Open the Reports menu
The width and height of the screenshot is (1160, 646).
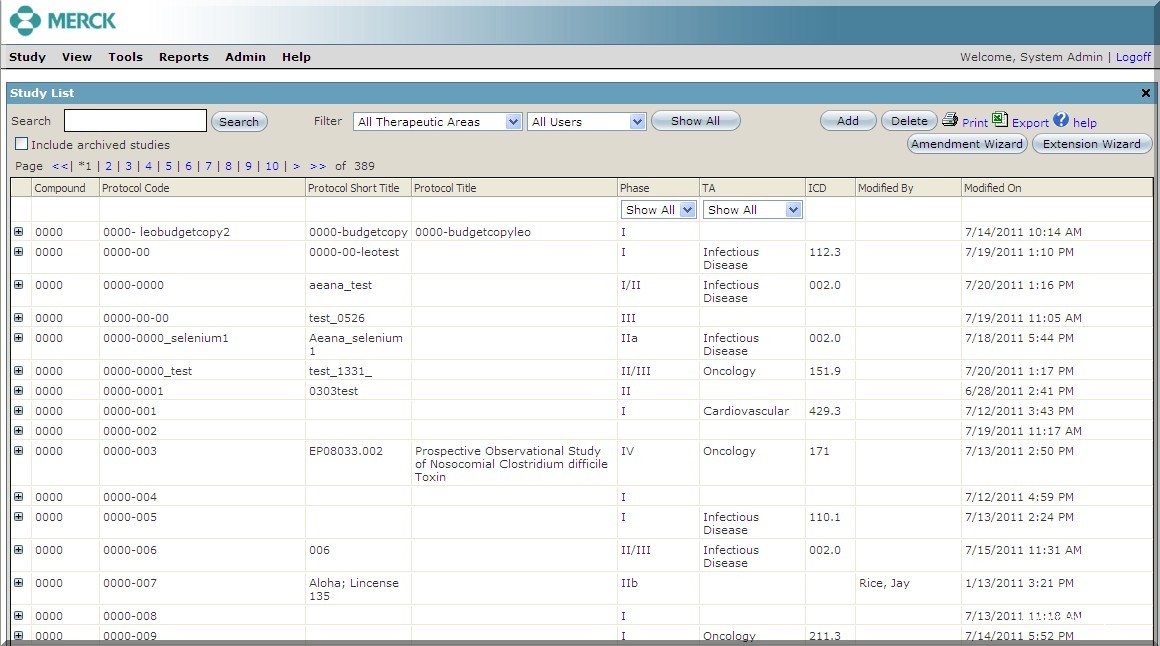click(184, 57)
